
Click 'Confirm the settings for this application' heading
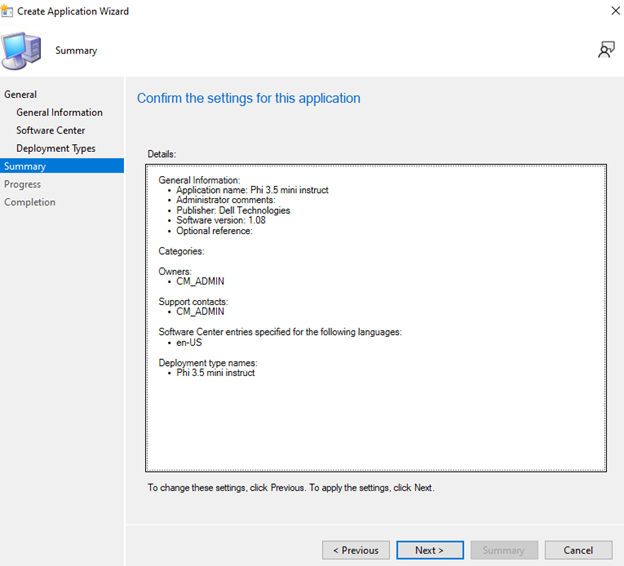point(249,98)
